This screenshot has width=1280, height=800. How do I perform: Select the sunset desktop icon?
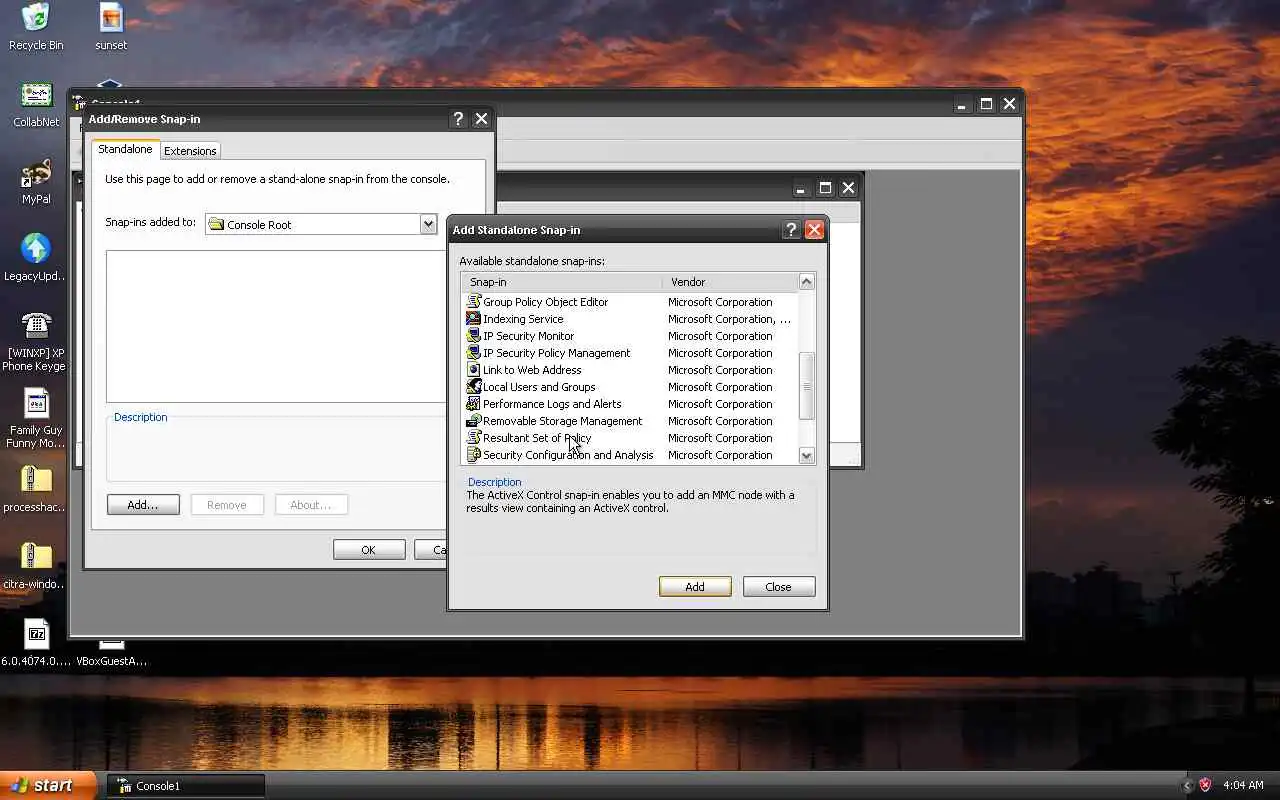tap(111, 17)
